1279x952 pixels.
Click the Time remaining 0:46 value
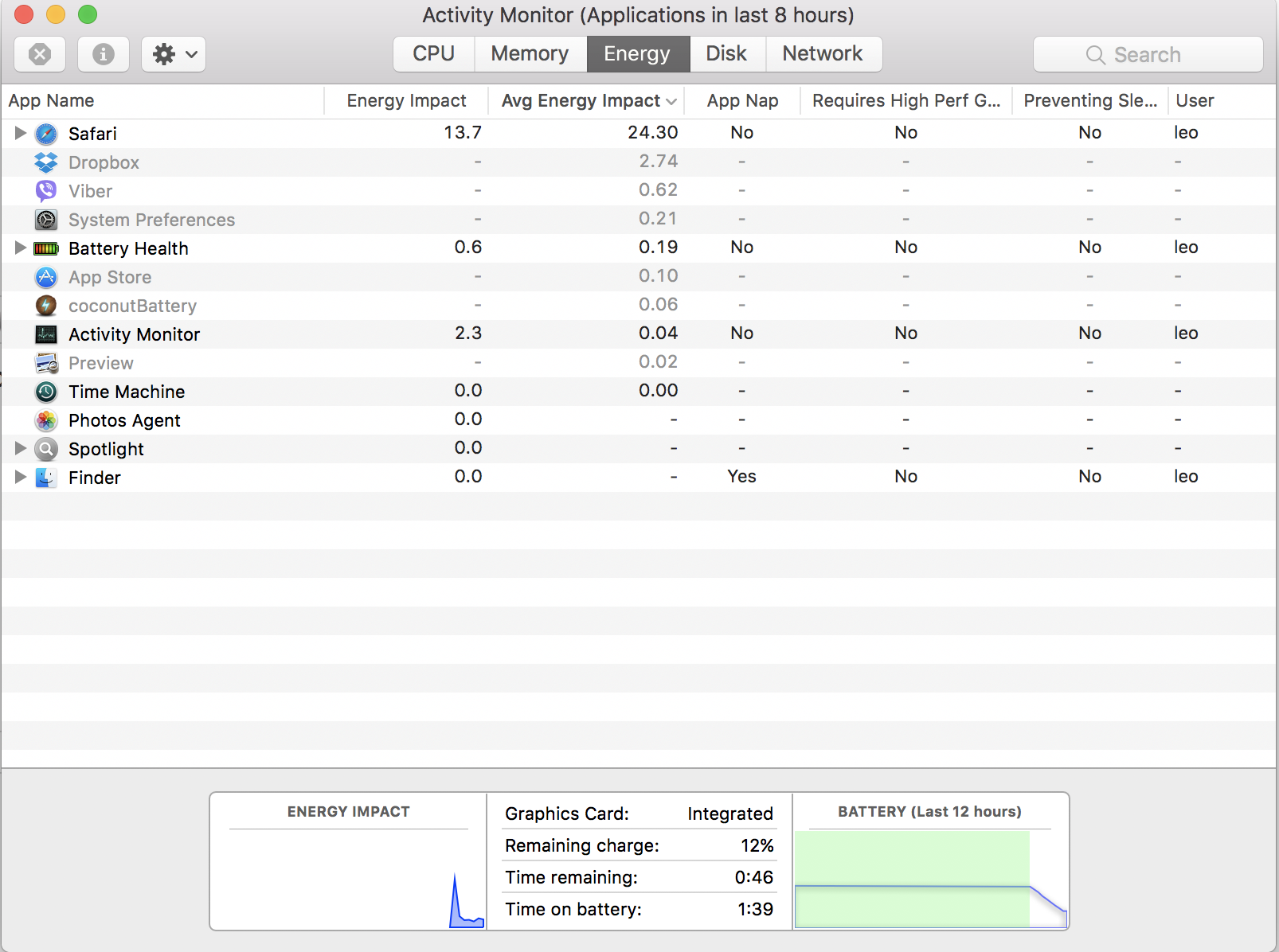point(754,877)
